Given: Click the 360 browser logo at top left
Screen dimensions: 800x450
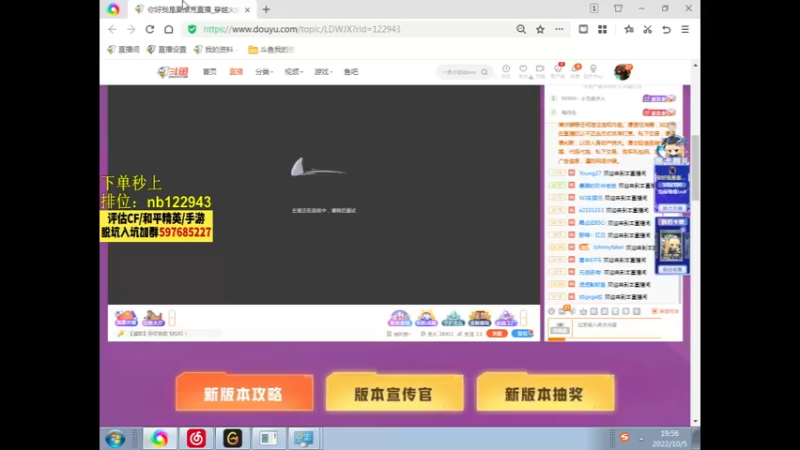Looking at the screenshot, I should tap(113, 9).
